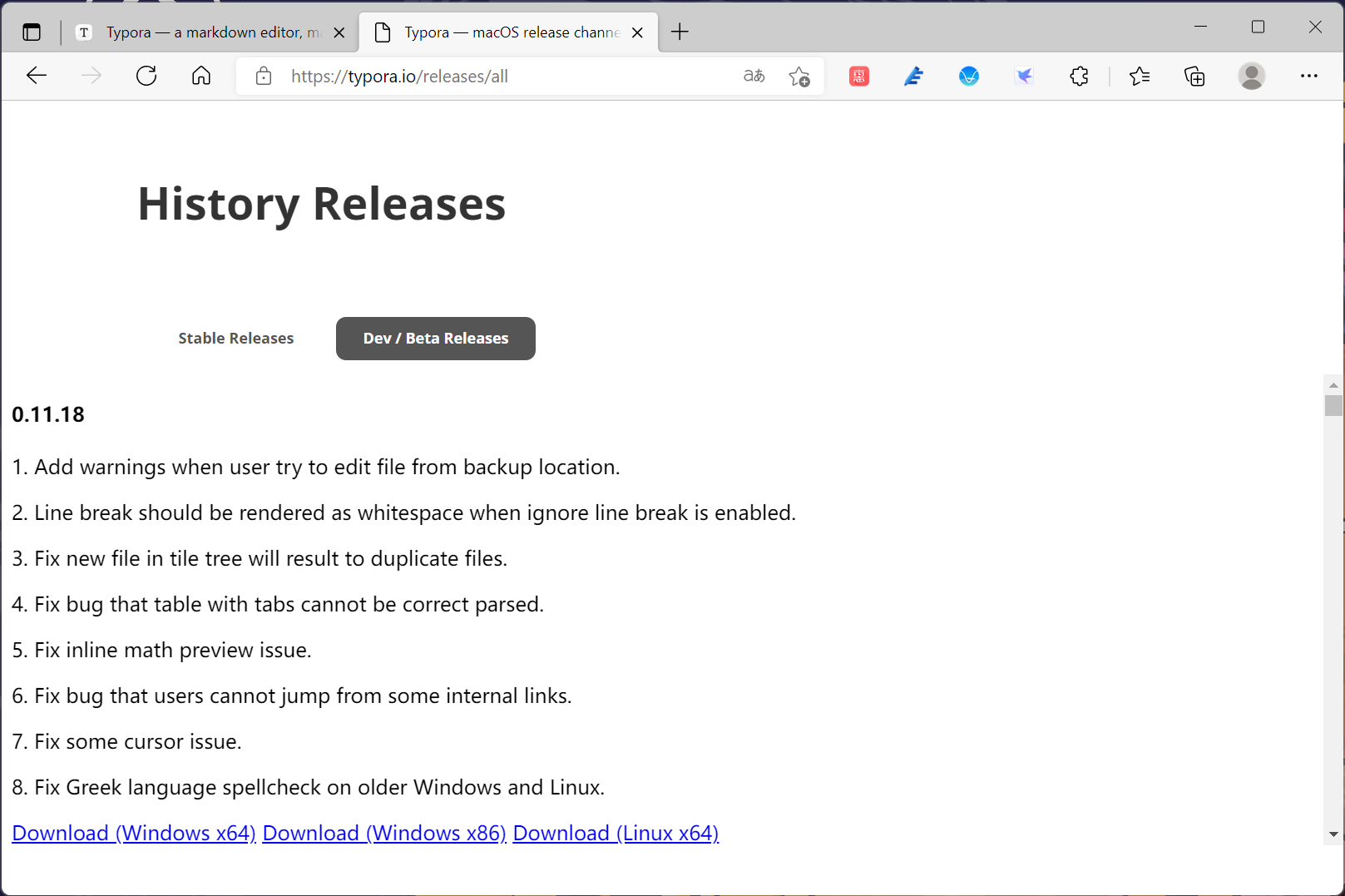Close the Typora markdown editor tab
The width and height of the screenshot is (1345, 896).
pyautogui.click(x=339, y=32)
